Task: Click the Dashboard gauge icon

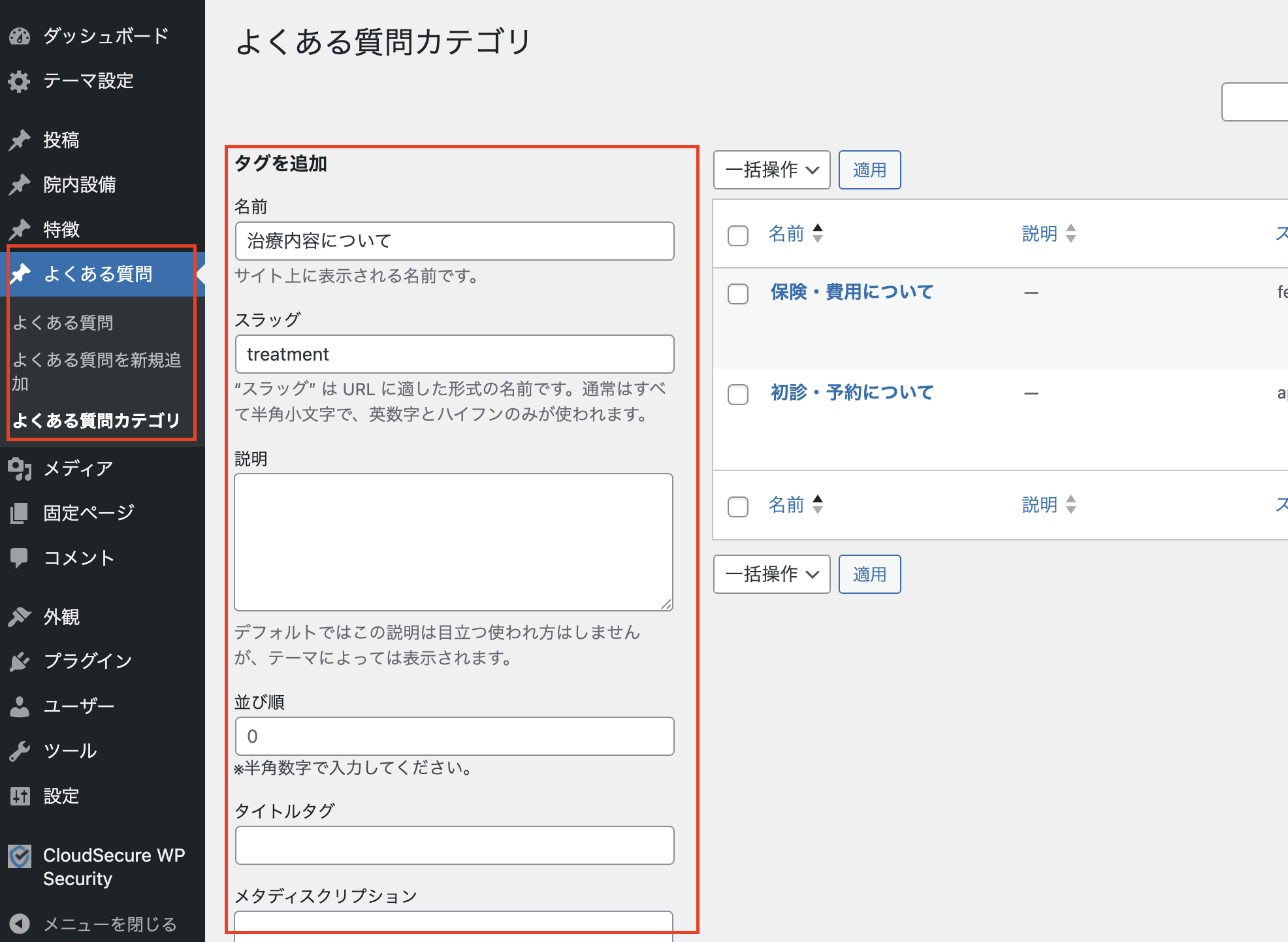Action: tap(20, 36)
